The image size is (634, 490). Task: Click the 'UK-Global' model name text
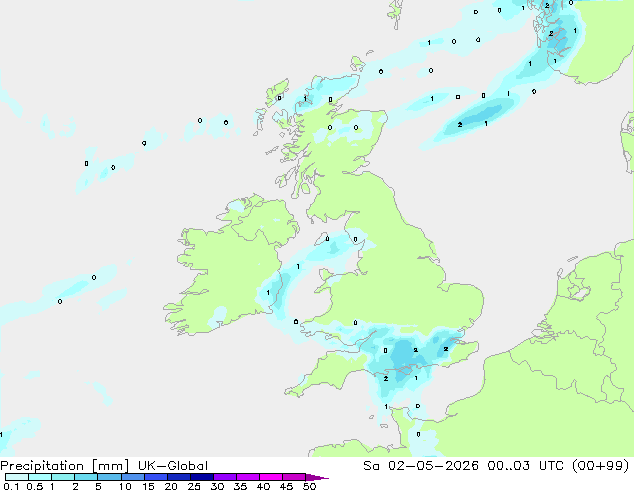coord(173,466)
